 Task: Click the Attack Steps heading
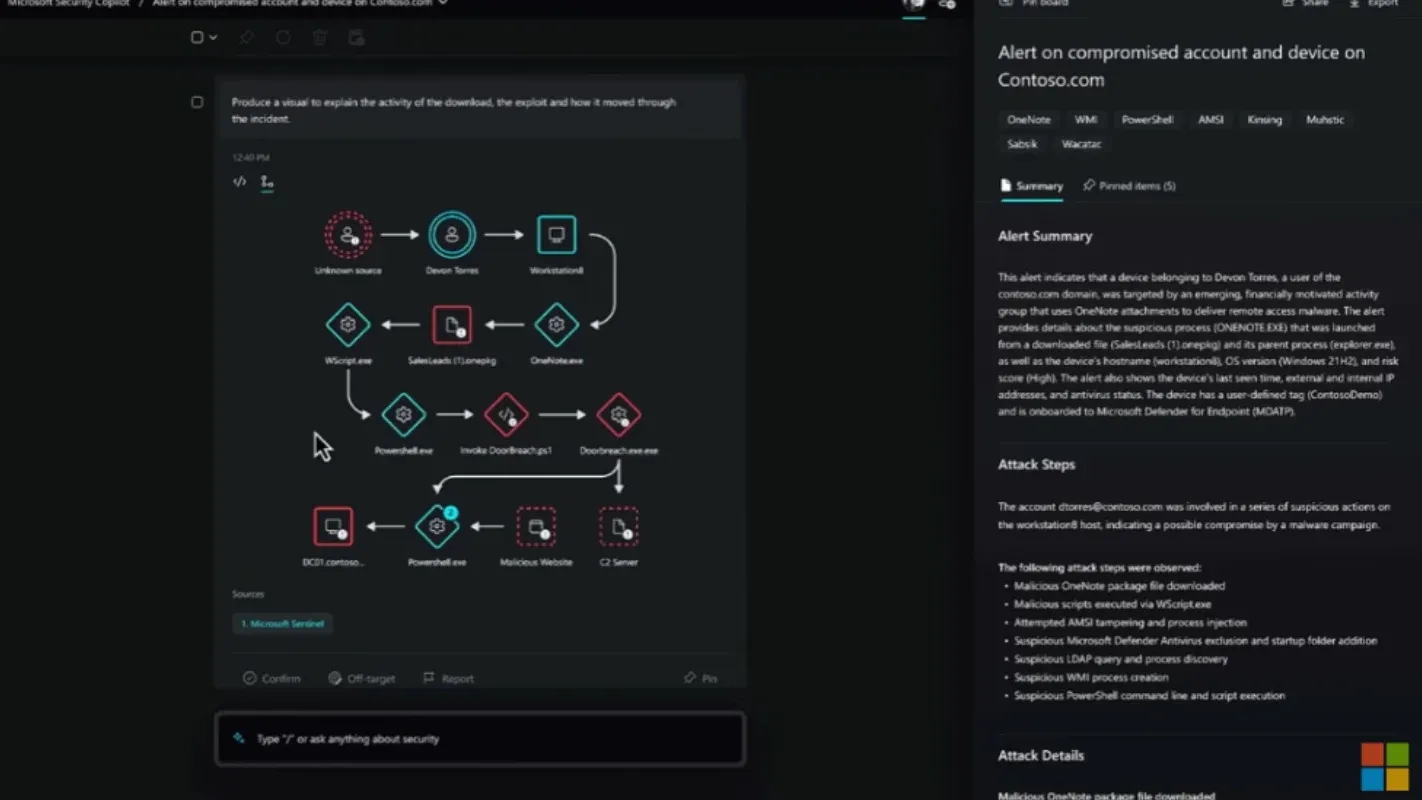[x=1036, y=464]
